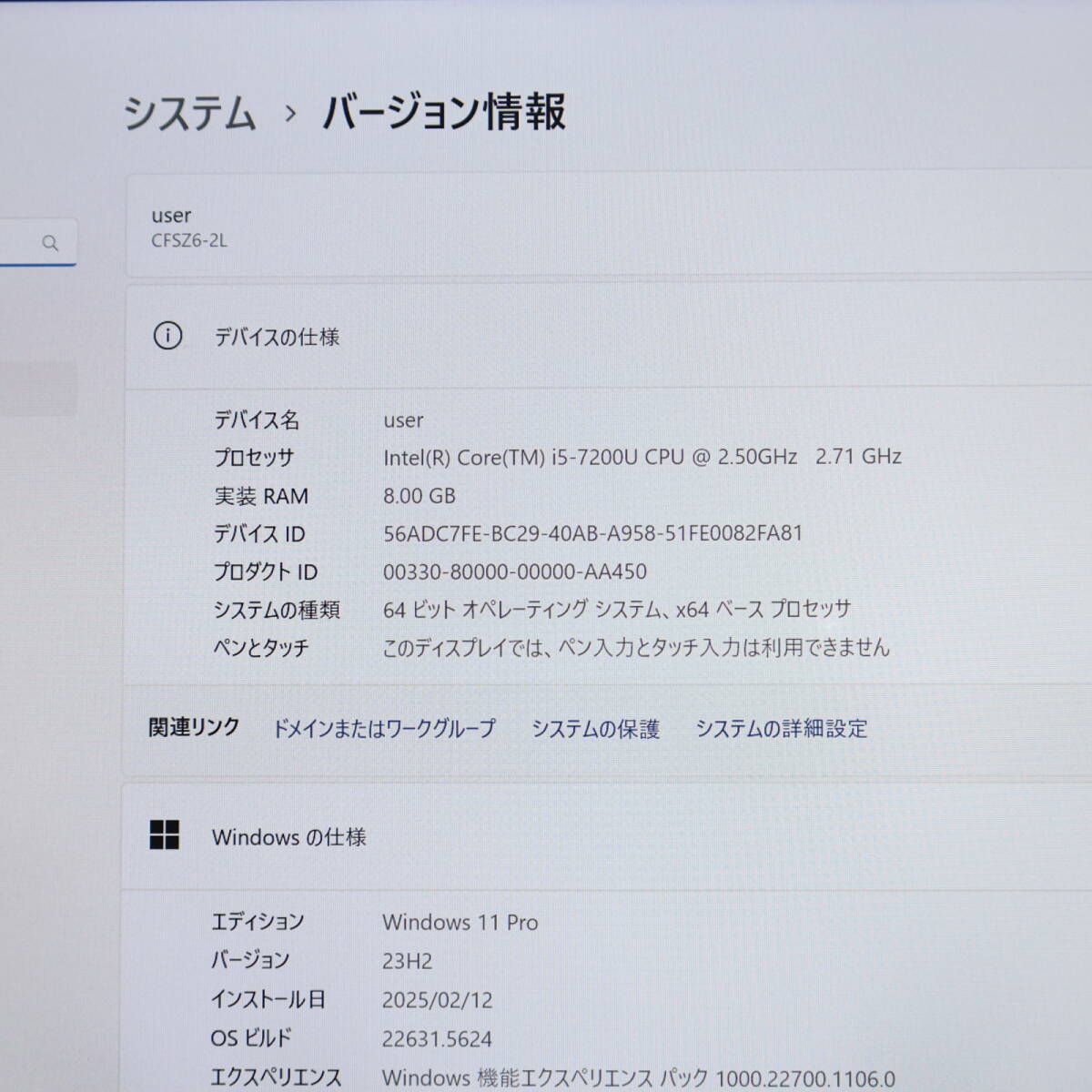Click the システムの種類 label

click(x=277, y=610)
